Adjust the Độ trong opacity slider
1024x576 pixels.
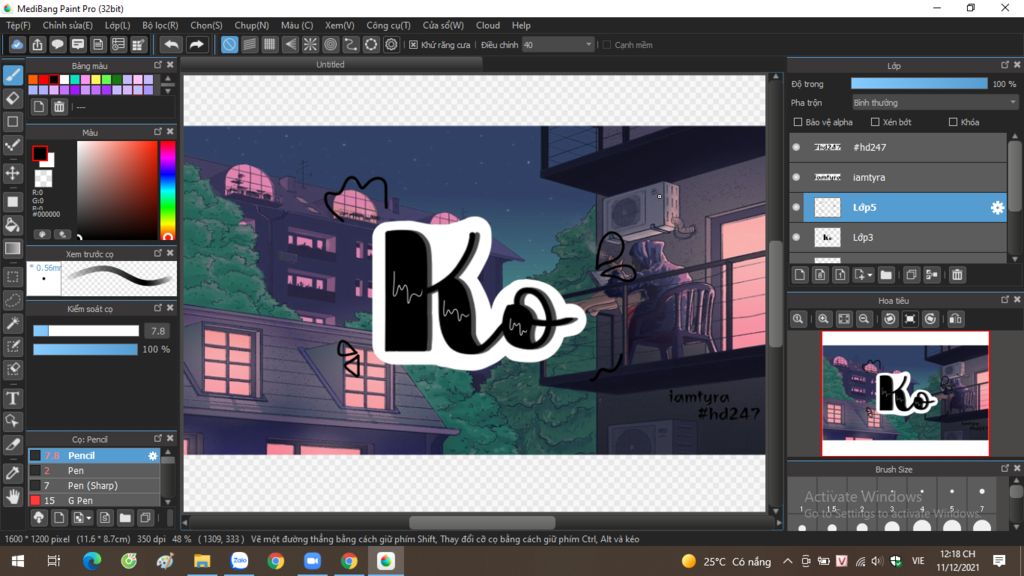919,84
